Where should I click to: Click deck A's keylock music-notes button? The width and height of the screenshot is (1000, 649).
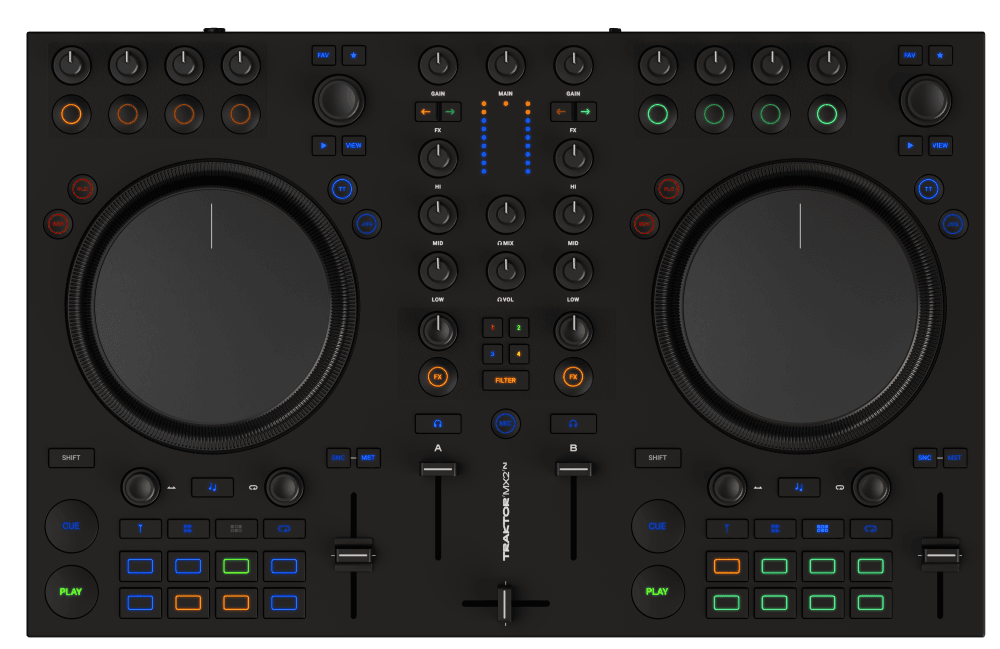tap(212, 487)
